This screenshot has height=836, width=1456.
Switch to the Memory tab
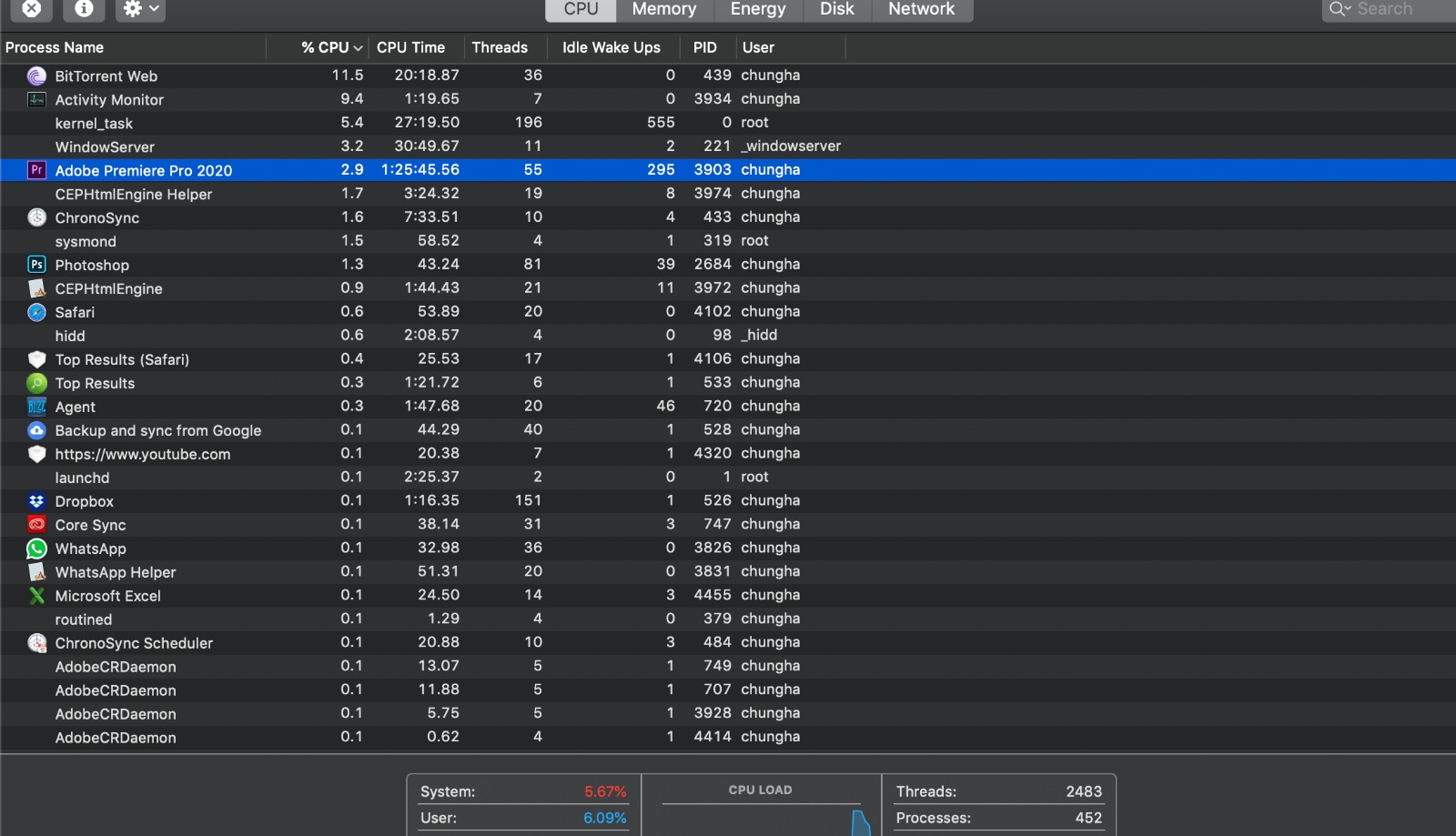tap(664, 9)
